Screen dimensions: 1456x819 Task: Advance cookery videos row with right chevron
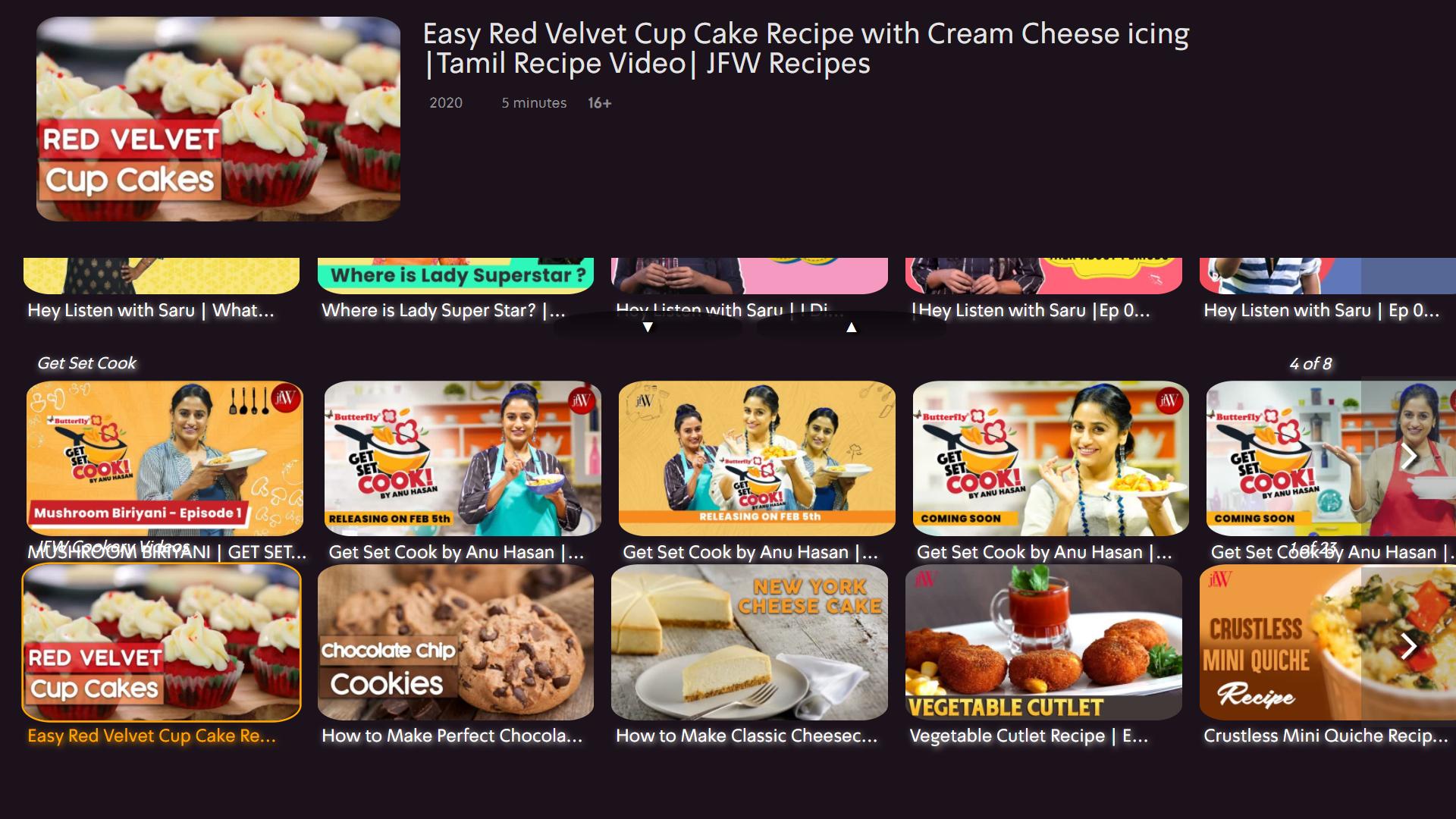(1408, 645)
